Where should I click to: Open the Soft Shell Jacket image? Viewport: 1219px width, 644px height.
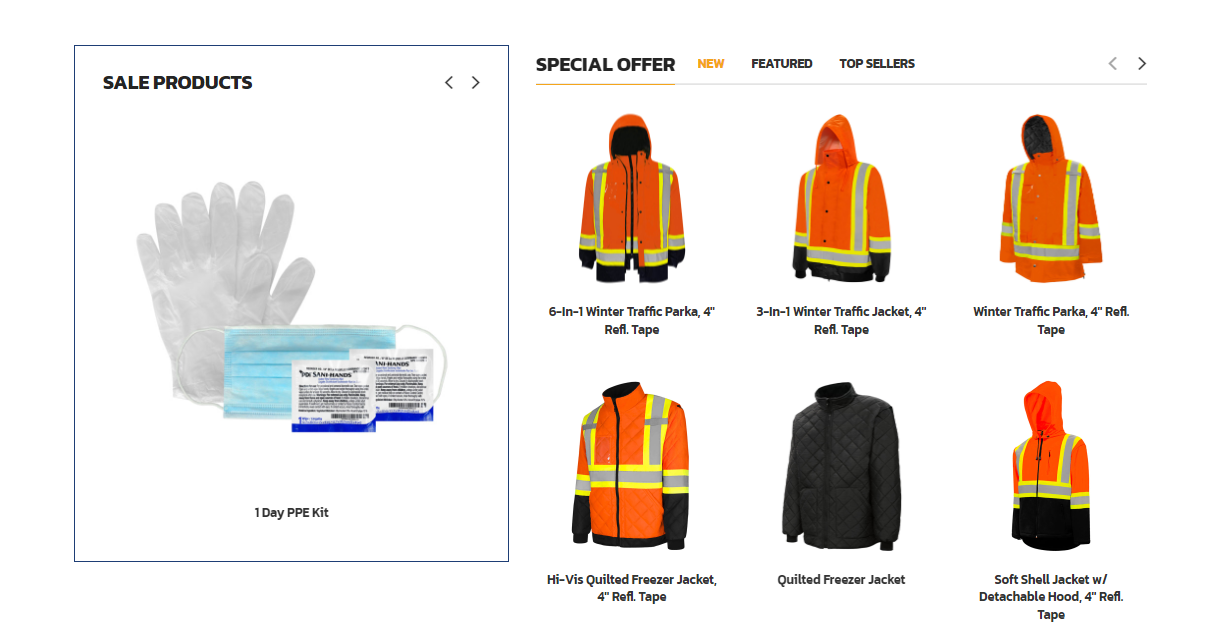tap(1051, 466)
